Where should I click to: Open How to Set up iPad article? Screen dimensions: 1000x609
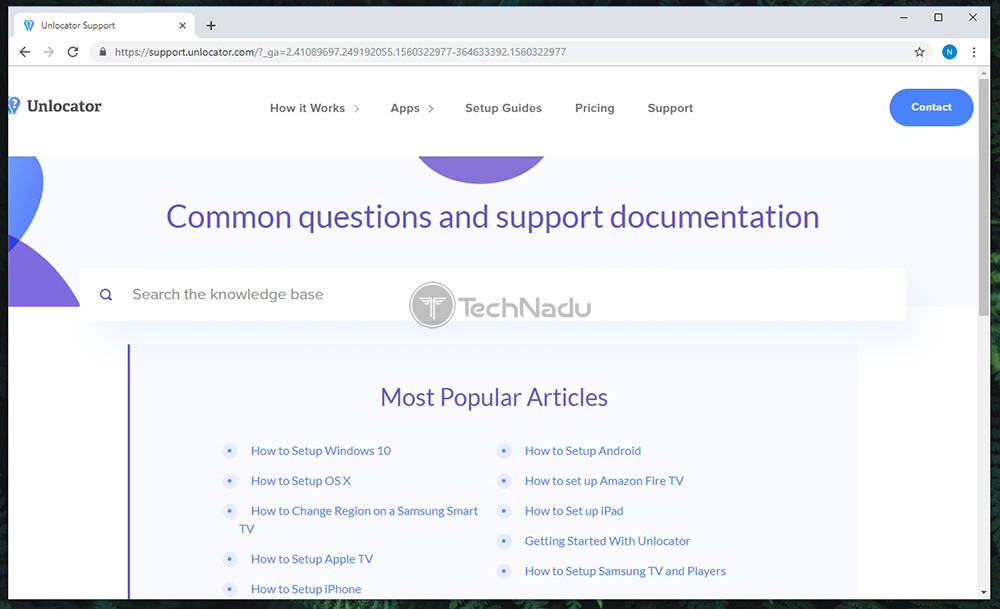pyautogui.click(x=574, y=511)
